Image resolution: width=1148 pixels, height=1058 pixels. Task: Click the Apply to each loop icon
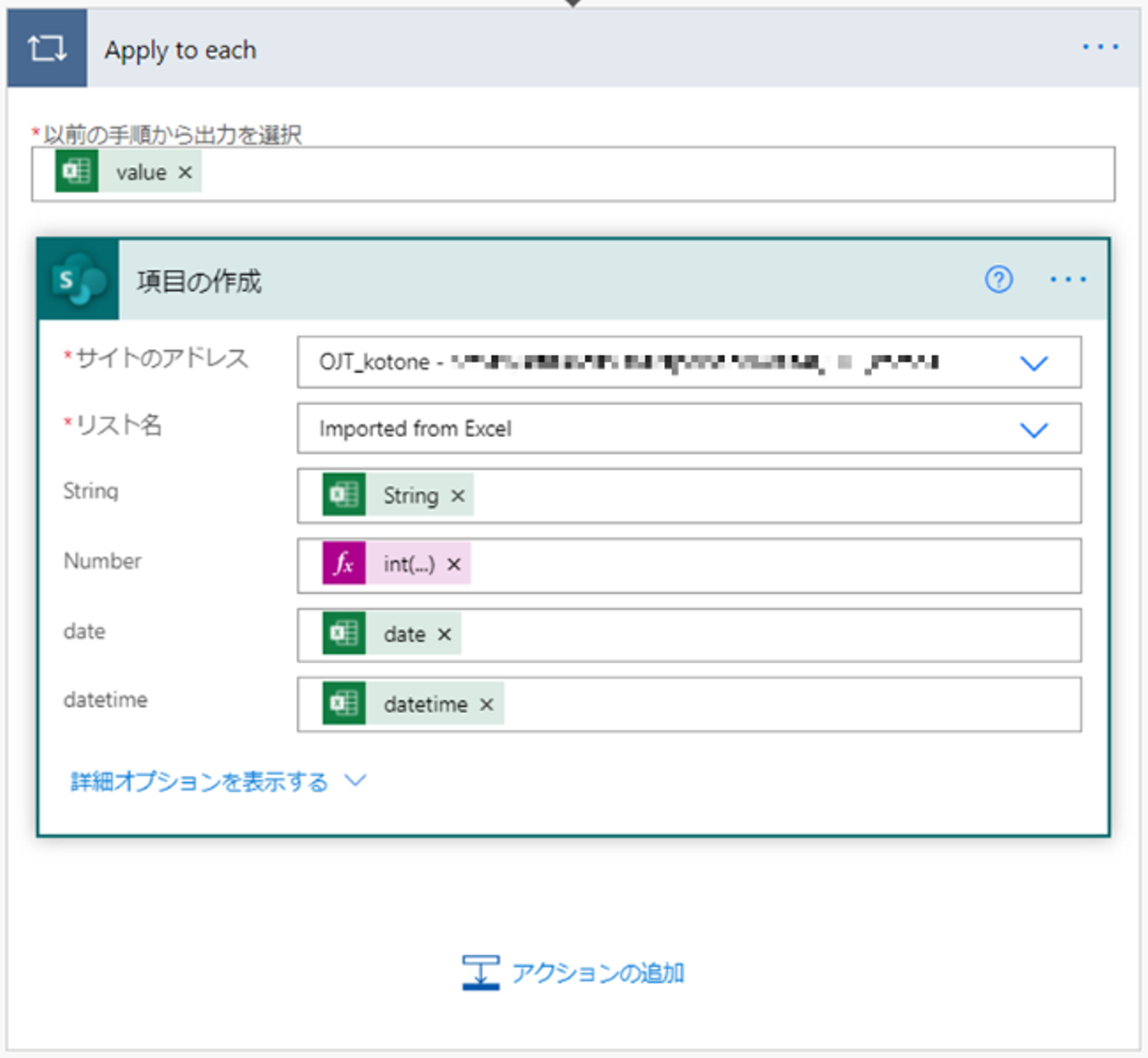point(47,49)
